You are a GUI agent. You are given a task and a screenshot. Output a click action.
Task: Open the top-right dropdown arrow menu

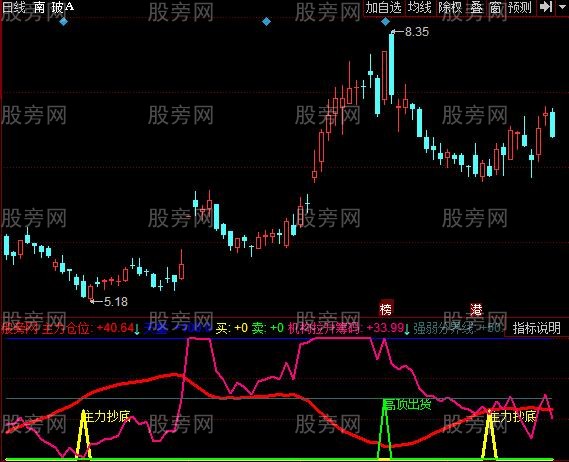click(x=561, y=7)
